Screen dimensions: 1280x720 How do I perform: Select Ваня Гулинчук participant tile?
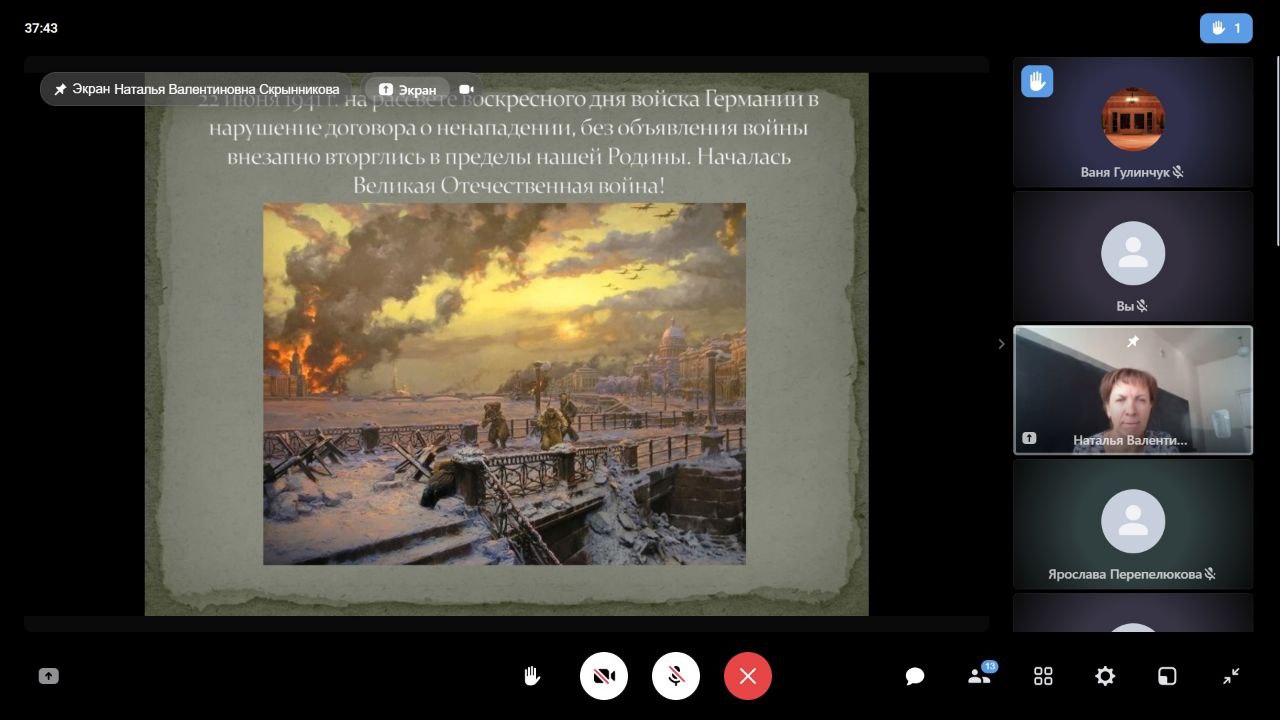tap(1133, 122)
